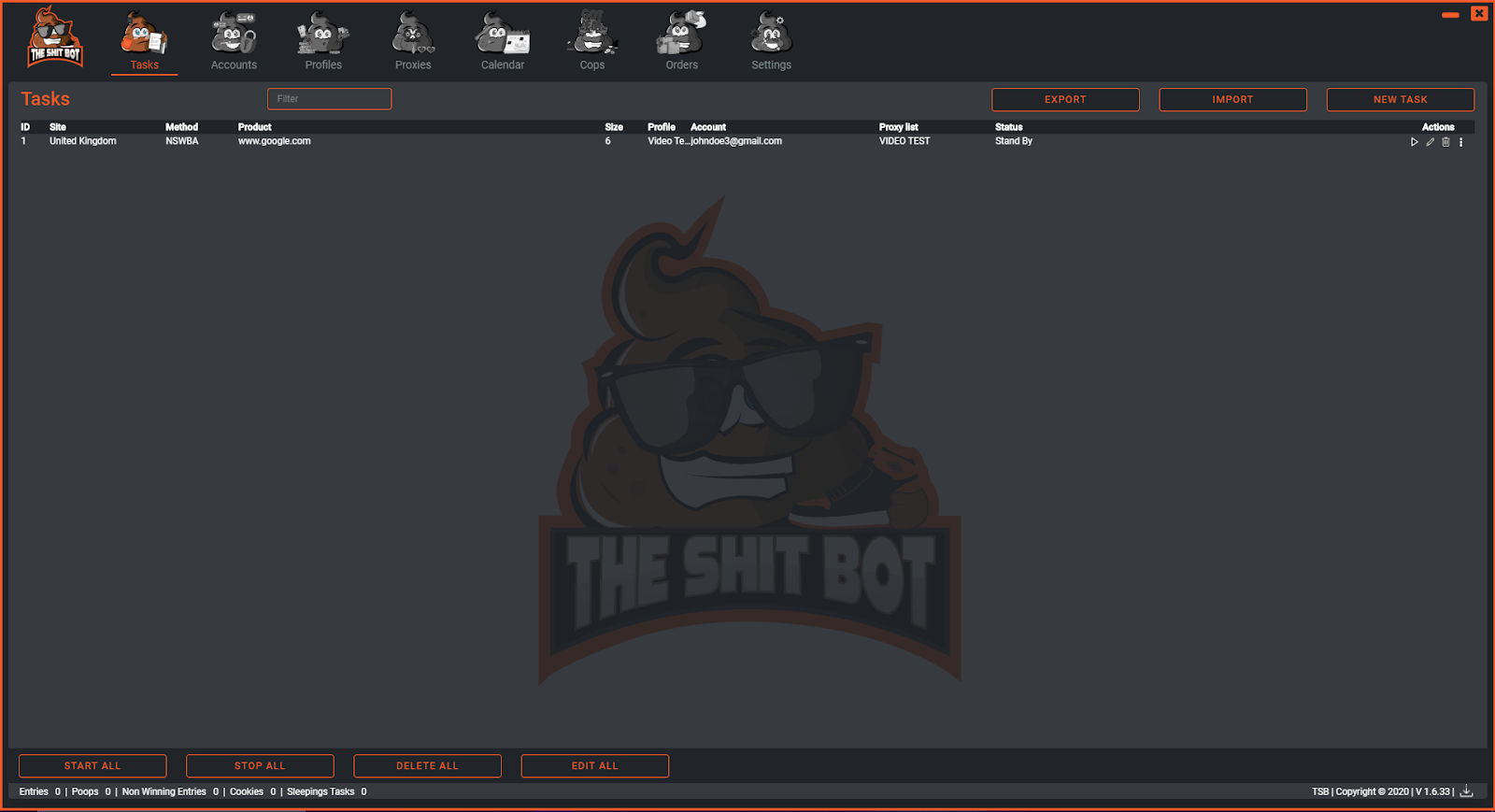
Task: Open the Cops section icon
Action: tap(592, 35)
